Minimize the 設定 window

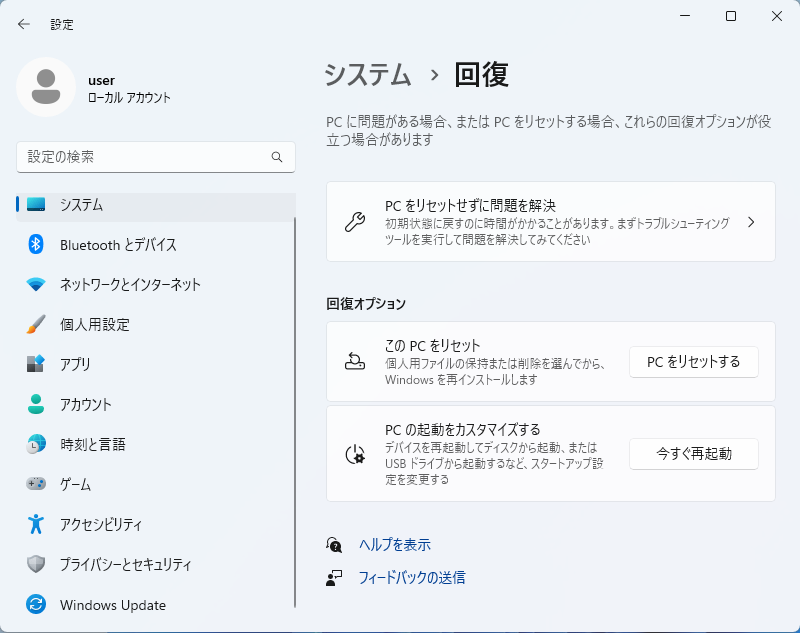685,16
